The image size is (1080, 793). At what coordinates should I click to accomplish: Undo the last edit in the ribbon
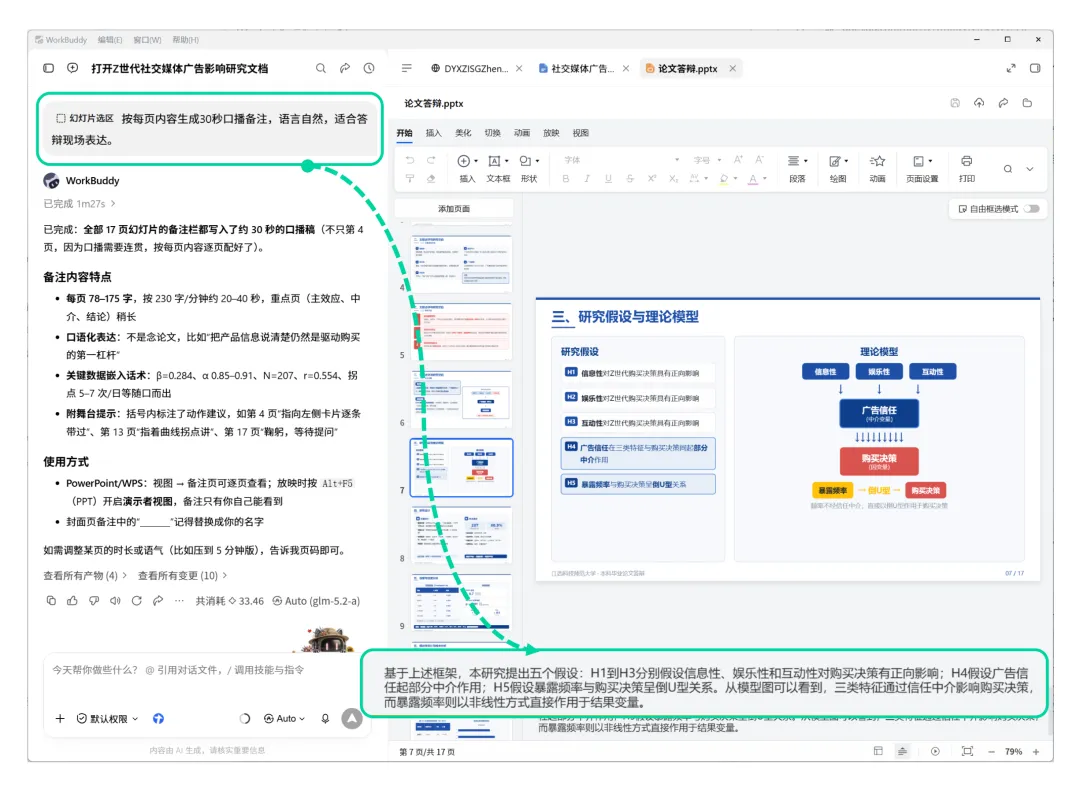[x=410, y=160]
